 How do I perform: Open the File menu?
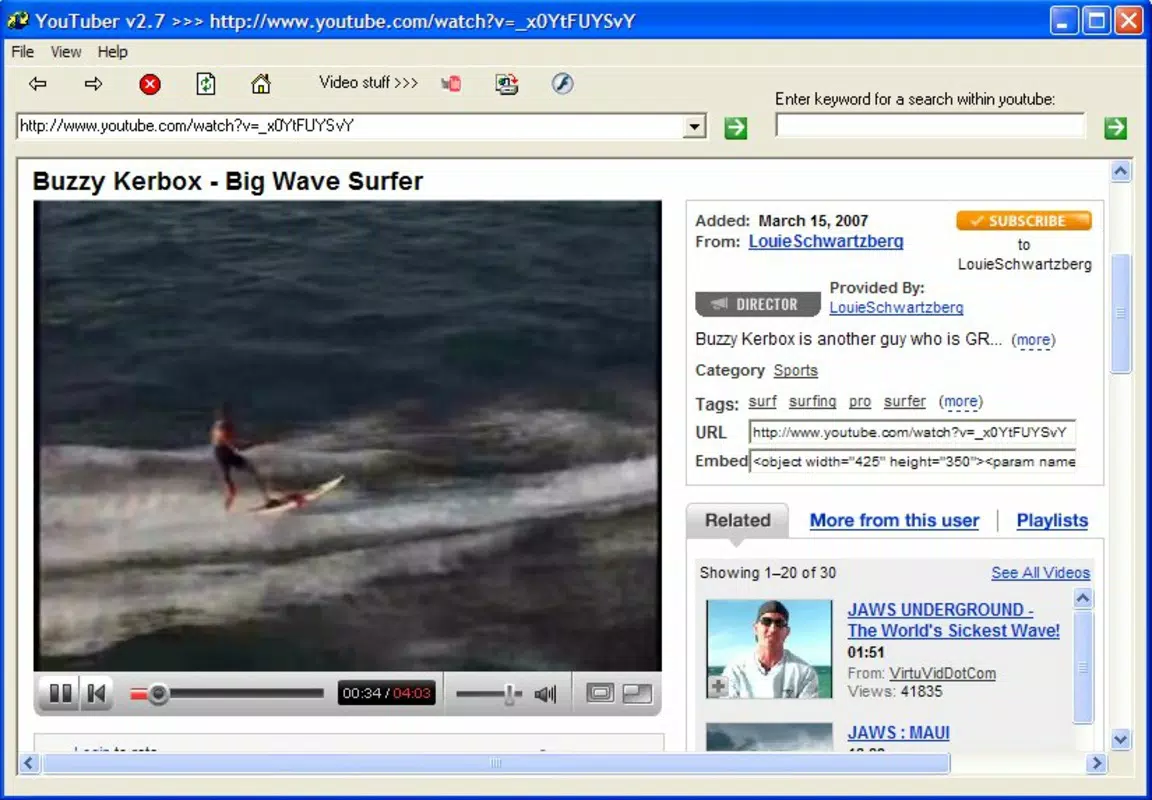tap(22, 51)
